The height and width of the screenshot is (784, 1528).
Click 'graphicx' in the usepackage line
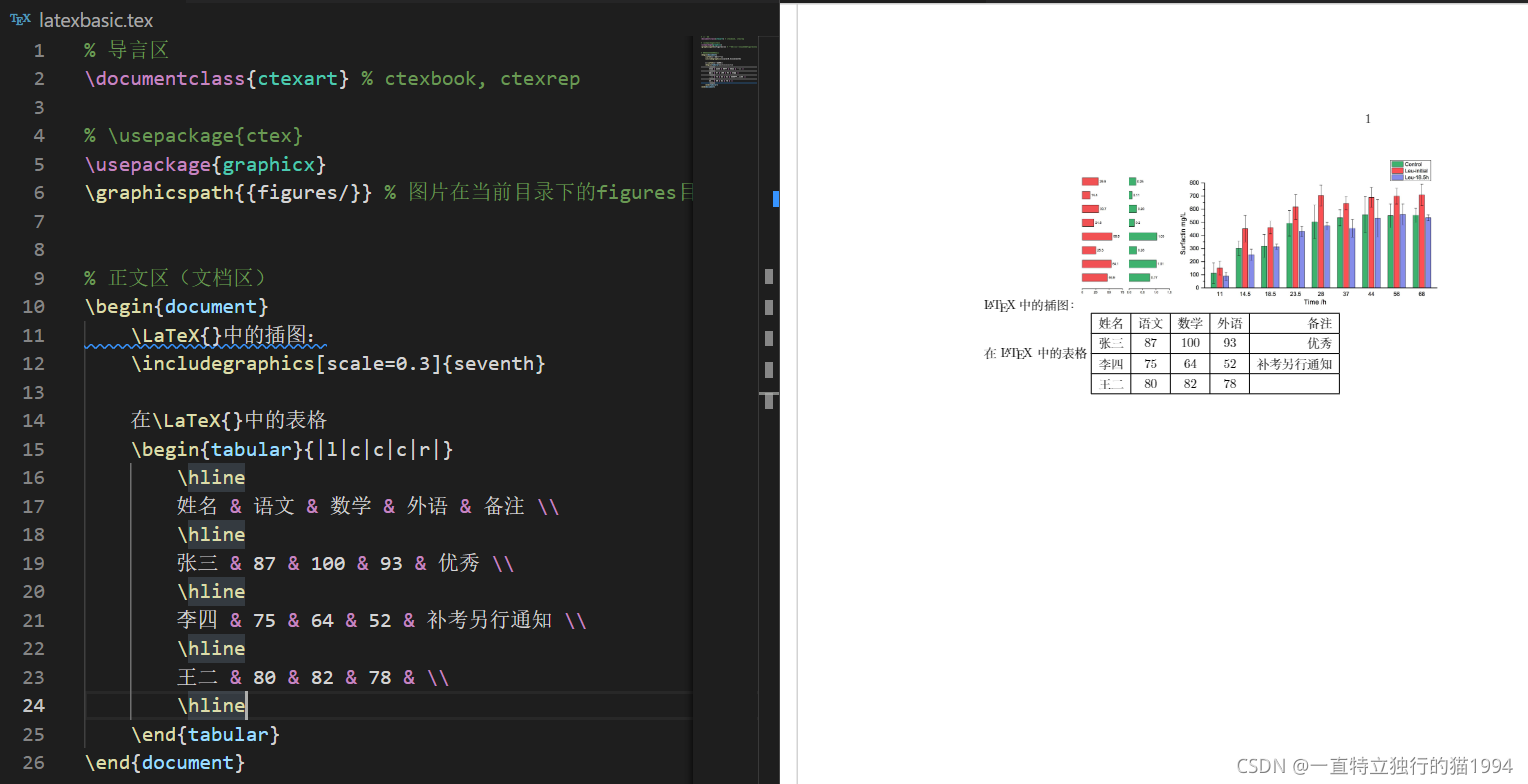tap(269, 165)
